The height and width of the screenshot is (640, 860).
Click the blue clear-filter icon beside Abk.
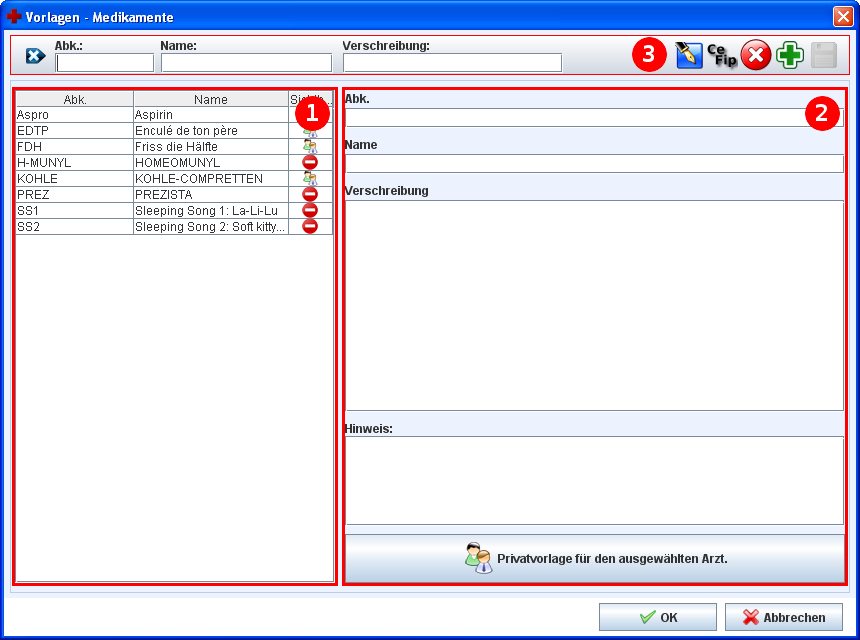35,56
